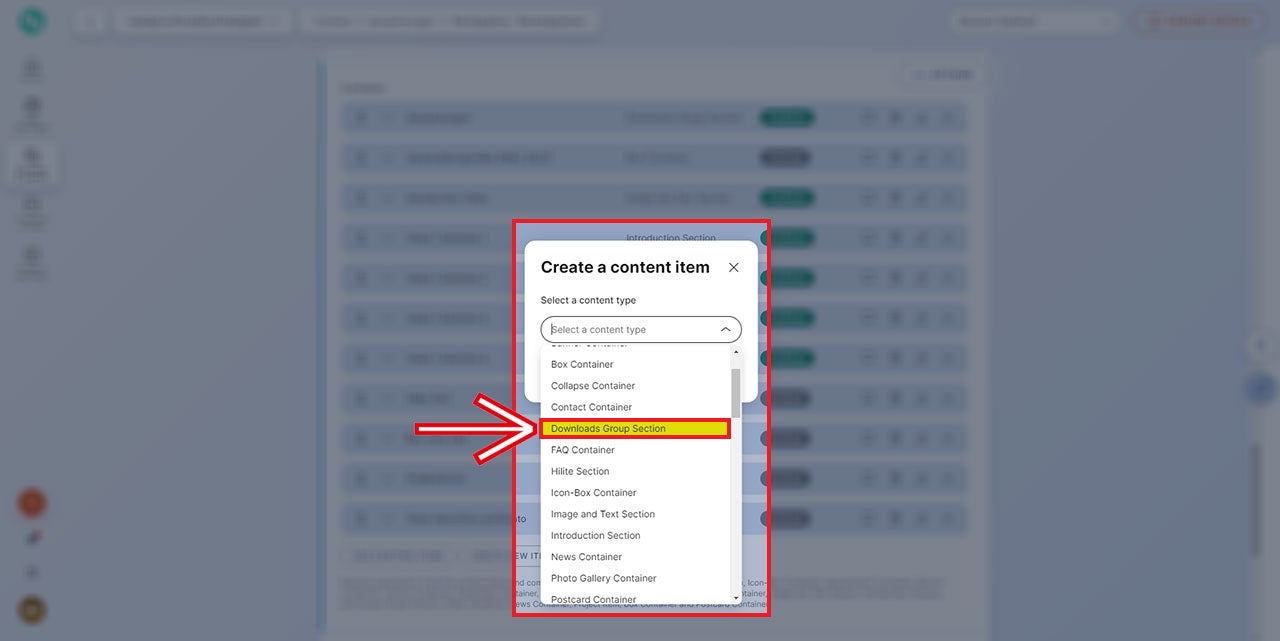The image size is (1280, 641).
Task: Choose Image and Text Section
Action: tap(603, 514)
